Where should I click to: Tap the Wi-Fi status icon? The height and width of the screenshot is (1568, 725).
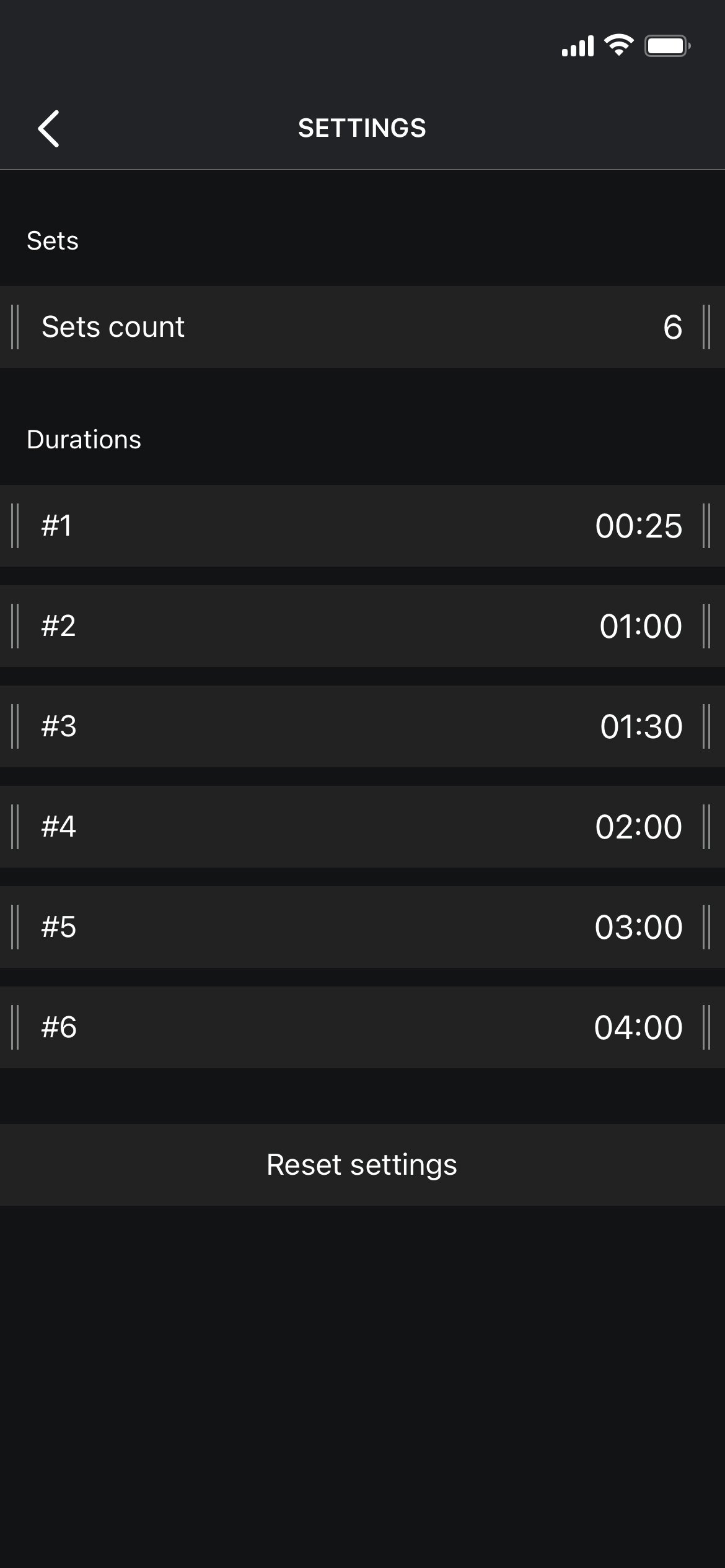(618, 46)
